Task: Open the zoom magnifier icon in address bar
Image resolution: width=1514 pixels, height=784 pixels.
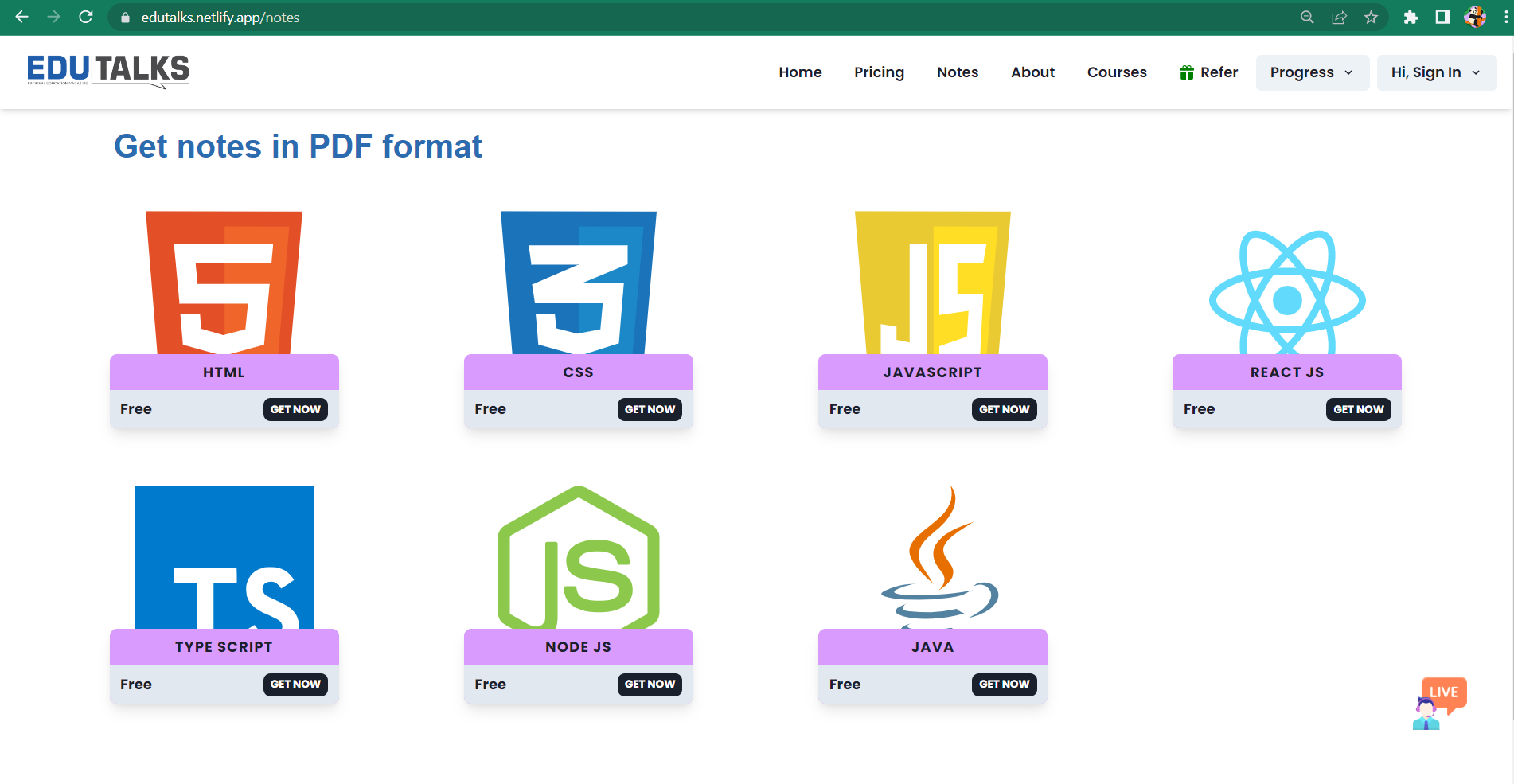Action: tap(1307, 18)
